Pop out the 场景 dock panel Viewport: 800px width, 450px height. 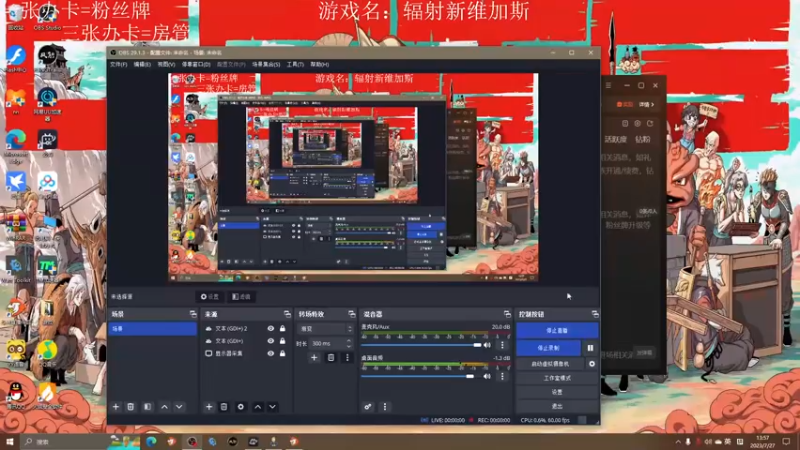(x=193, y=314)
